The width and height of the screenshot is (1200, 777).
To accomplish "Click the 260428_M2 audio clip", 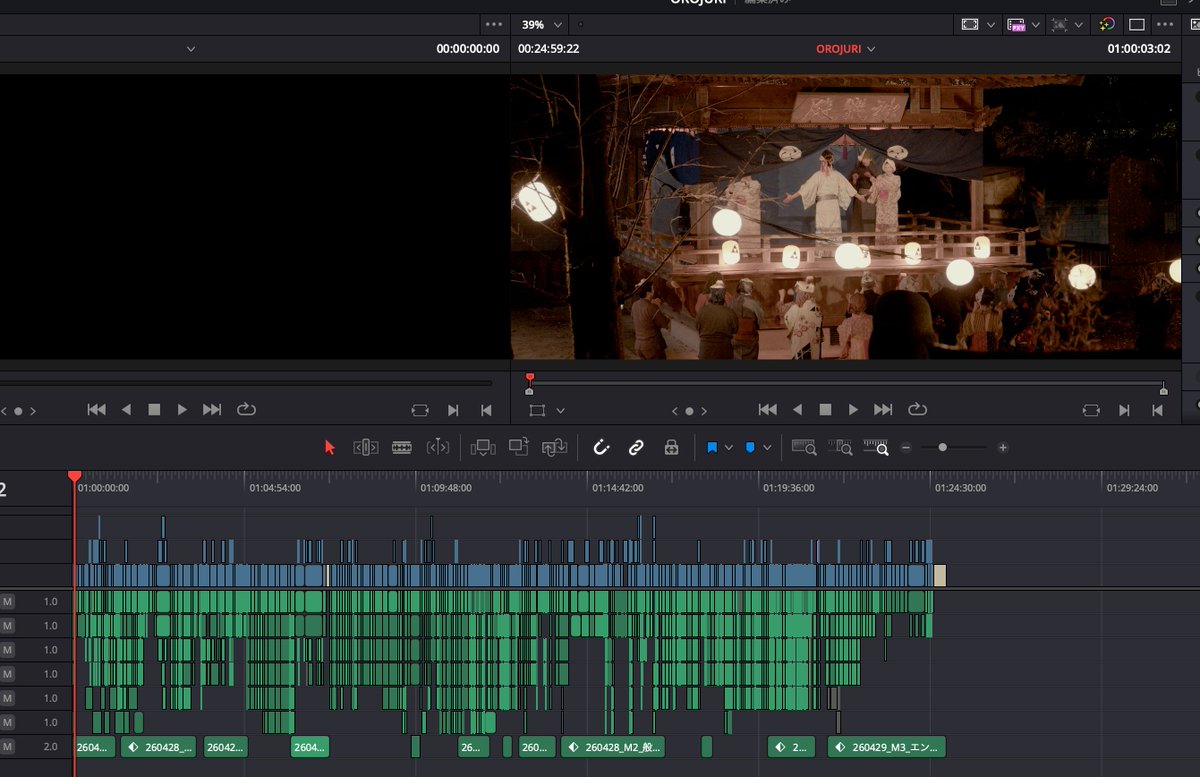I will click(x=613, y=747).
